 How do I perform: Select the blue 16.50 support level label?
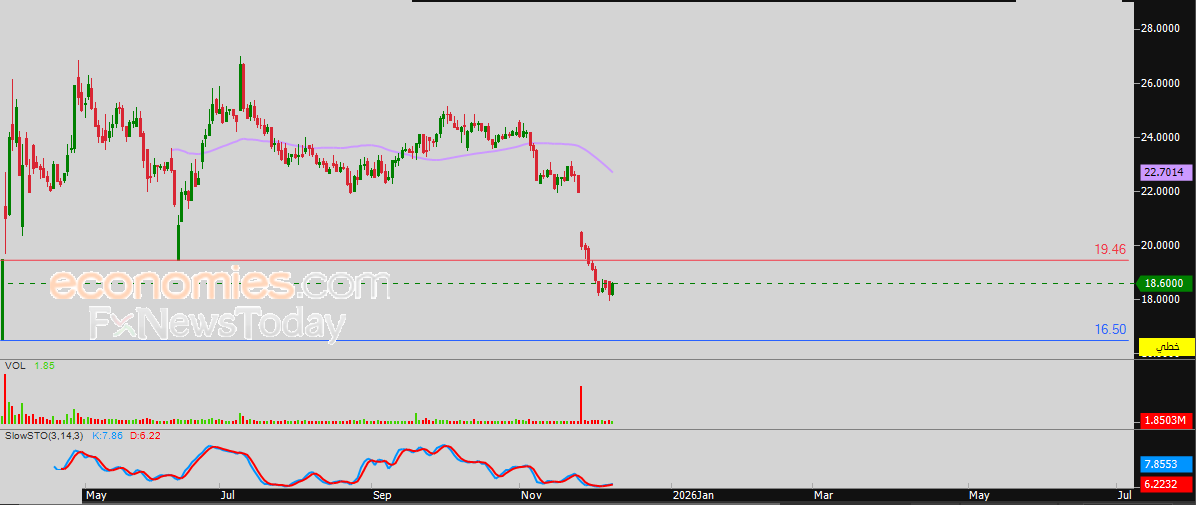(x=1111, y=330)
